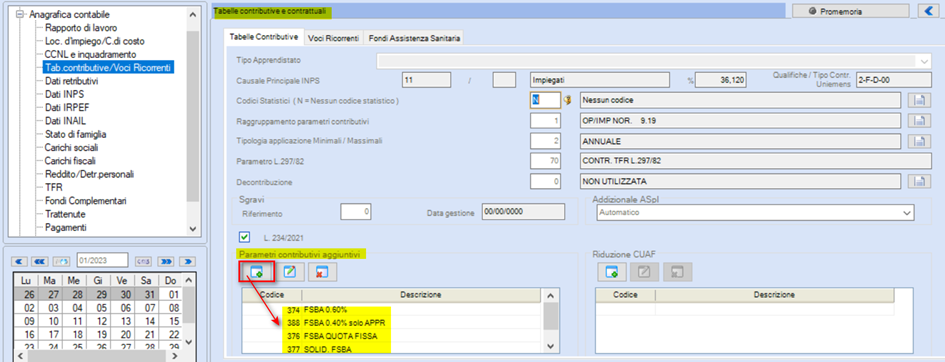Delete selected additional contributory parameter

[x=322, y=272]
